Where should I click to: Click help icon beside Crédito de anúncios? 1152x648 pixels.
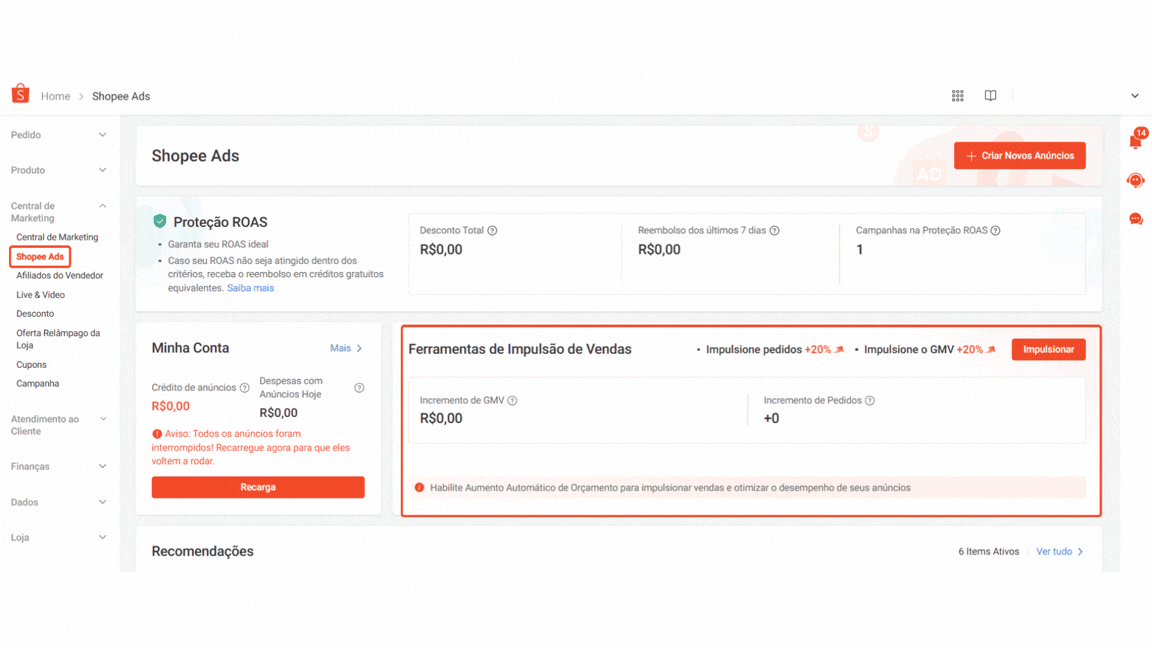point(245,388)
